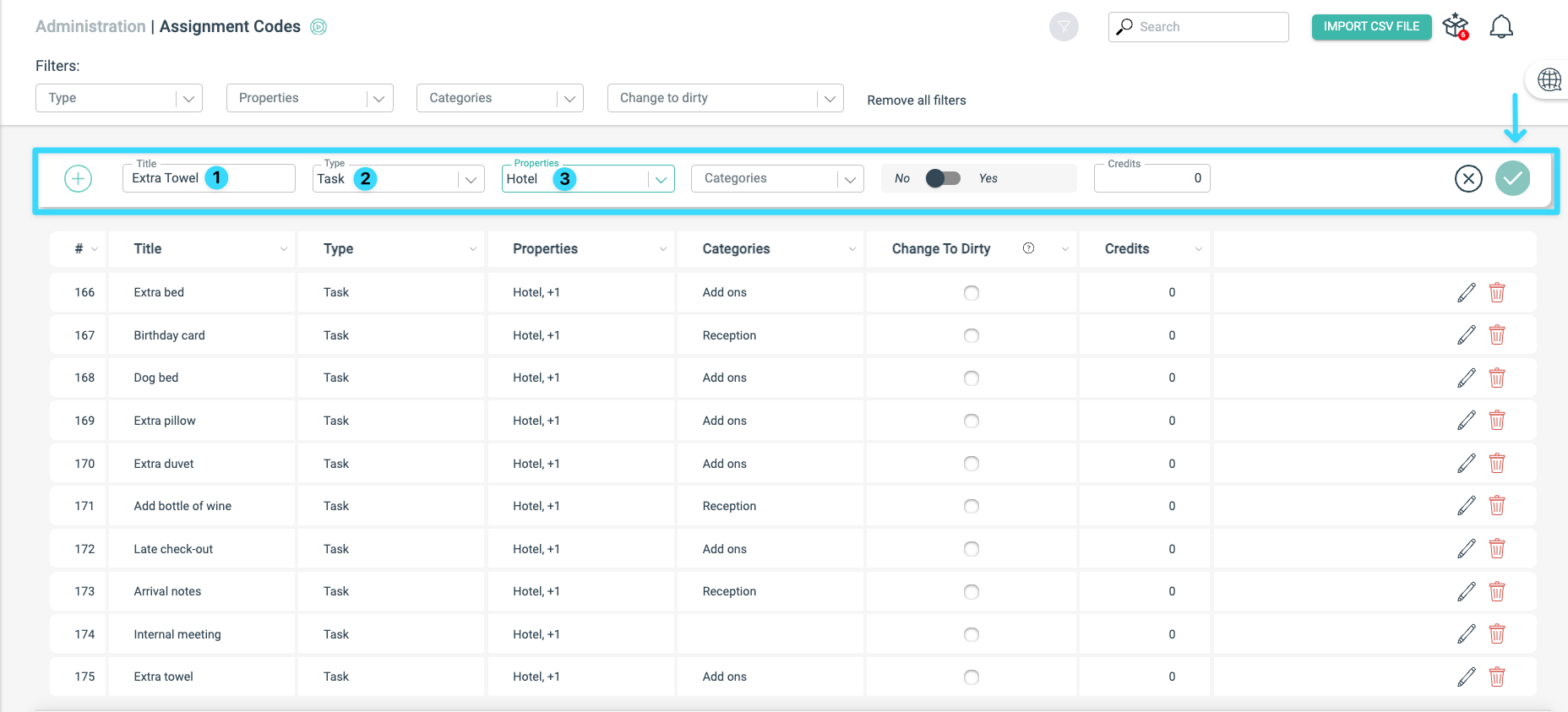Select the Dog bed change-to-dirty radio
1568x712 pixels.
click(x=972, y=378)
